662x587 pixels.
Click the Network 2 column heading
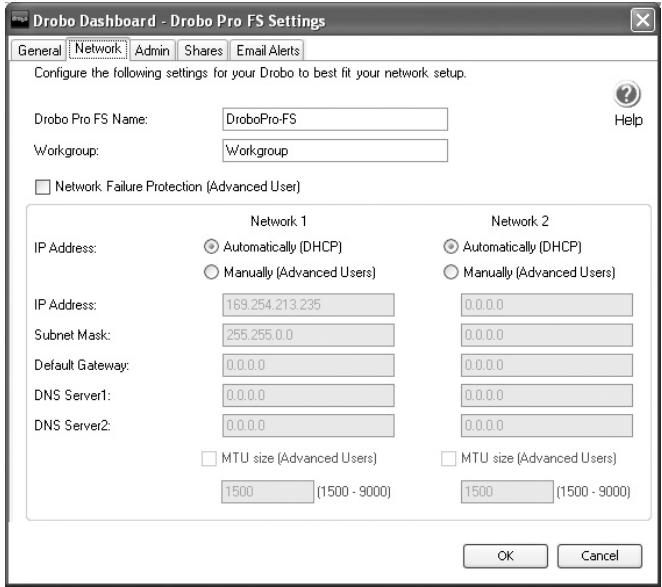point(520,221)
